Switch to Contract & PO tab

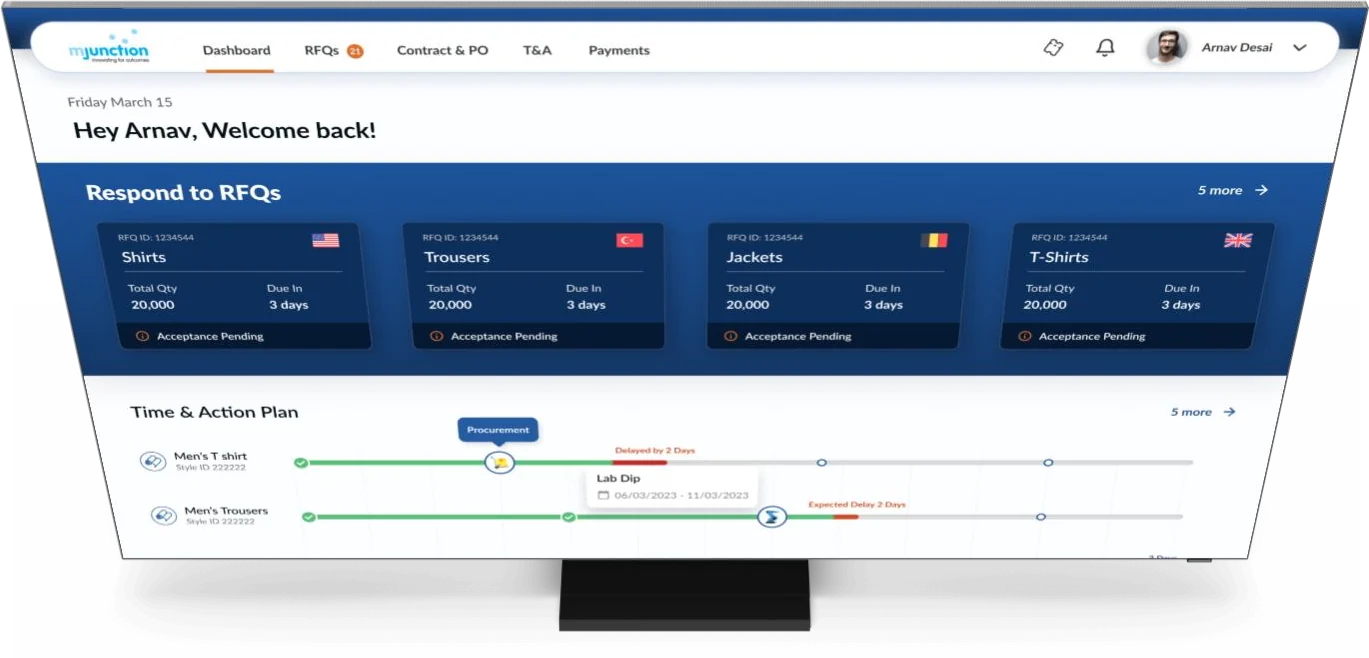click(442, 50)
